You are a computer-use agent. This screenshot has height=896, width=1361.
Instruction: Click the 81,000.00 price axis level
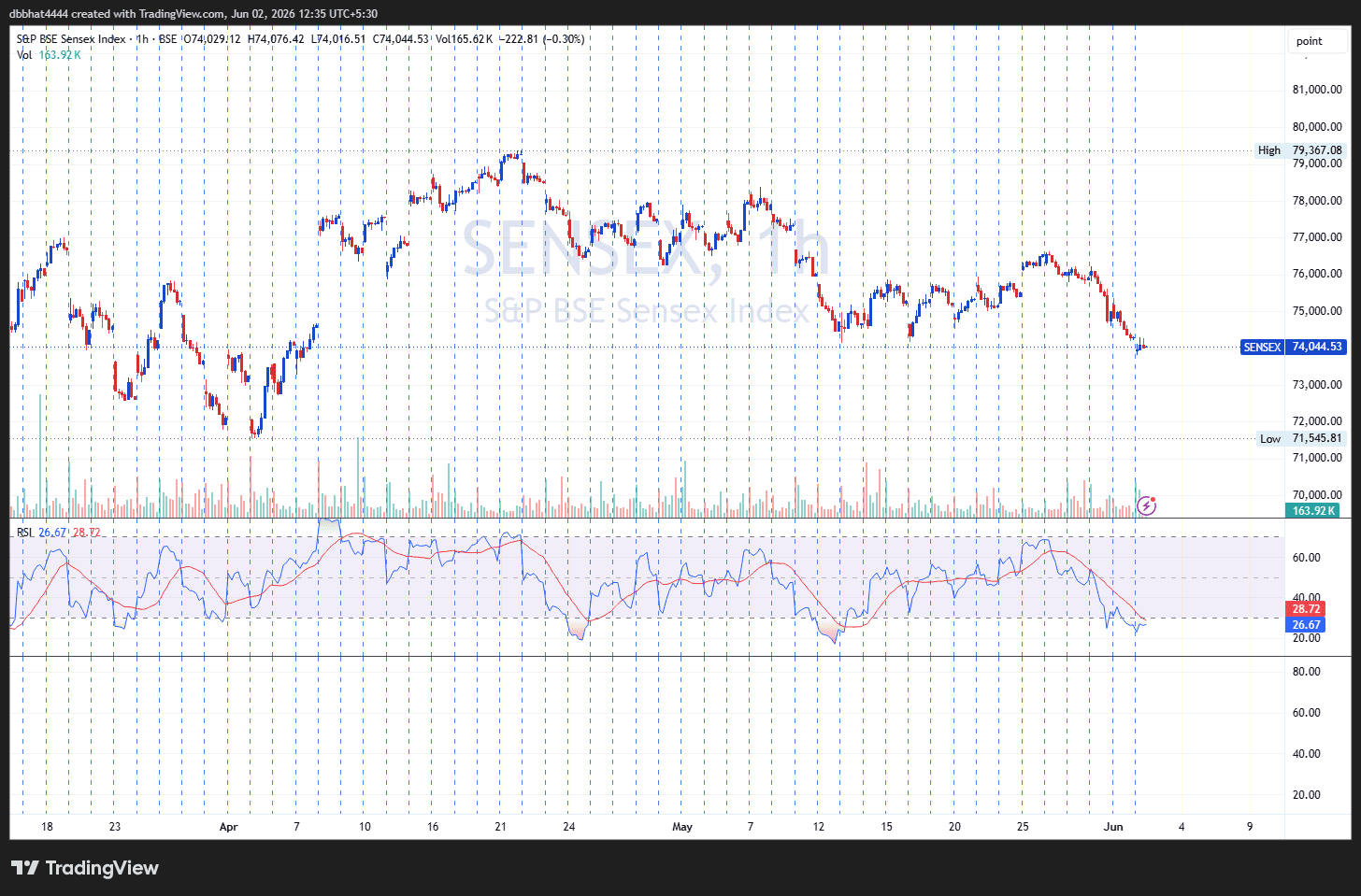pyautogui.click(x=1317, y=90)
